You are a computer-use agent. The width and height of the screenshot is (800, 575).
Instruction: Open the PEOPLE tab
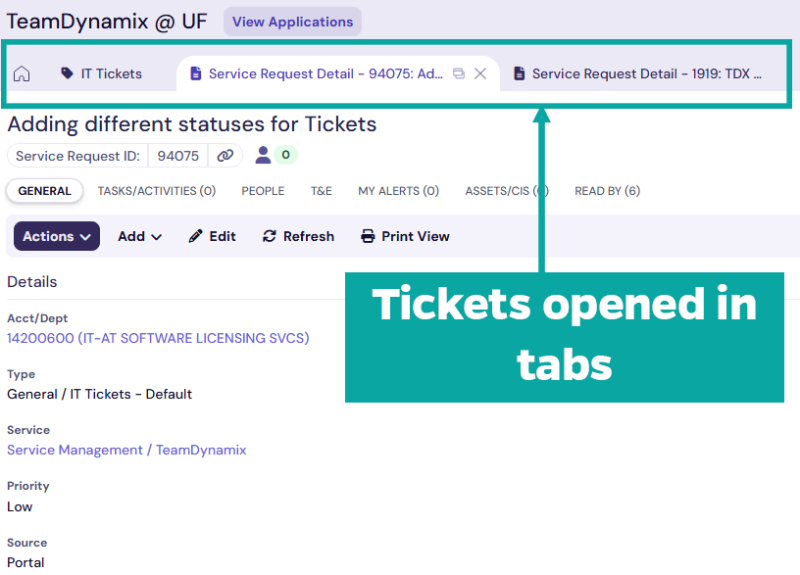tap(263, 191)
